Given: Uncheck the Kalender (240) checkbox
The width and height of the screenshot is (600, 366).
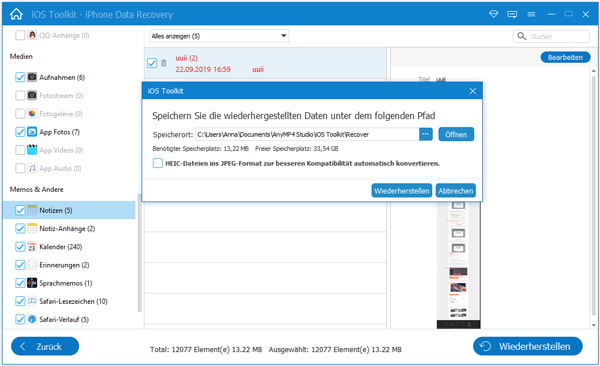Looking at the screenshot, I should point(20,247).
